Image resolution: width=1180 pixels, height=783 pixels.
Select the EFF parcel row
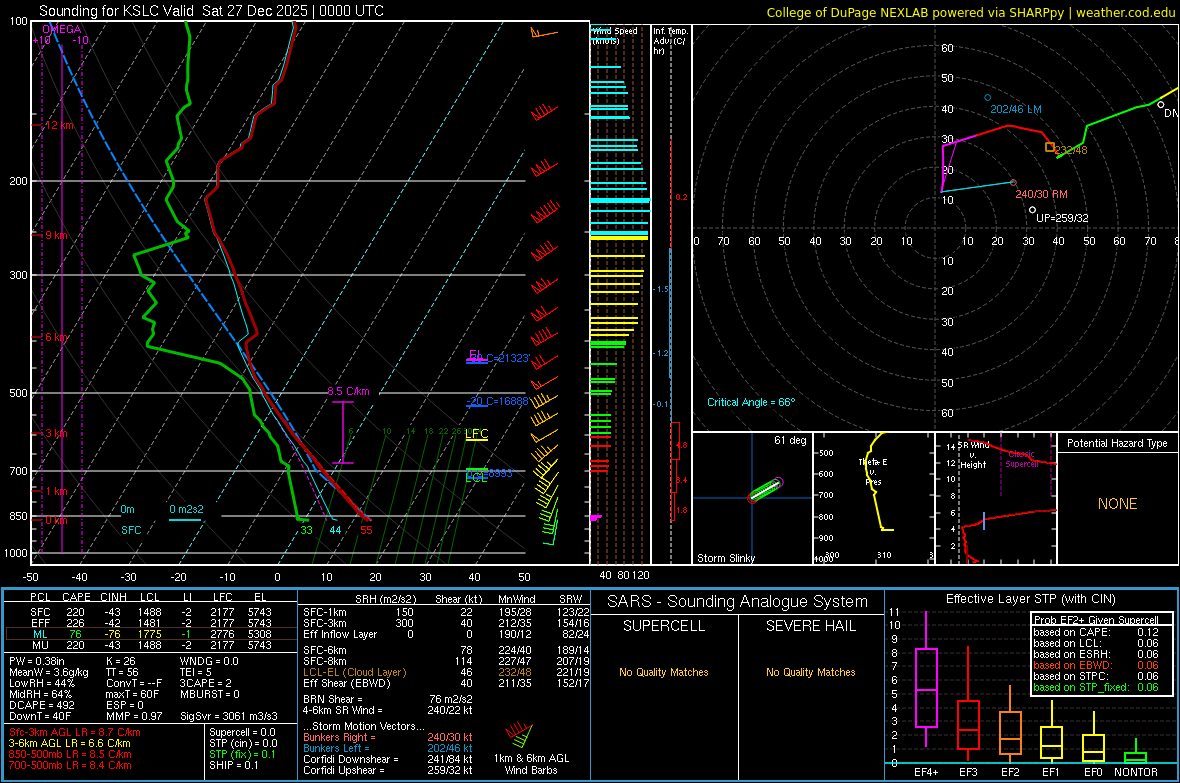[151, 623]
